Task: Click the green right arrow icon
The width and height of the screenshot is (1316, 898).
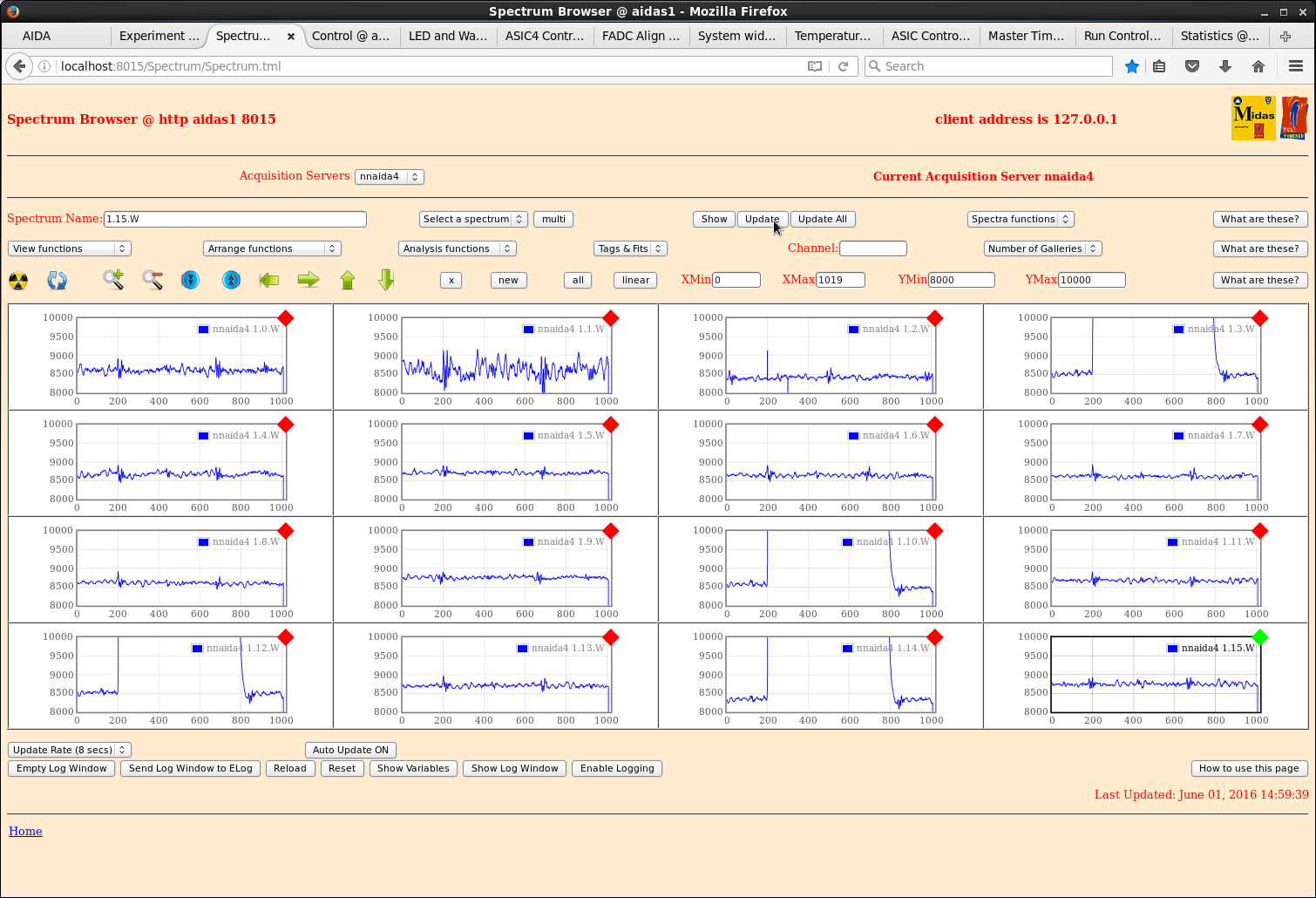Action: [309, 280]
